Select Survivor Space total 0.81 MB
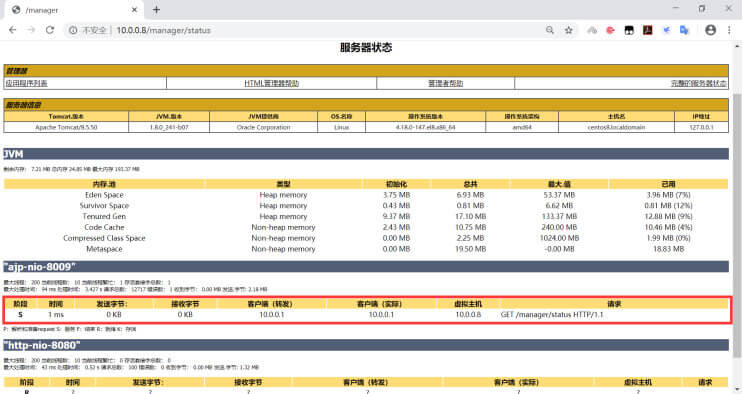Screen dimensions: 742x394 point(470,206)
